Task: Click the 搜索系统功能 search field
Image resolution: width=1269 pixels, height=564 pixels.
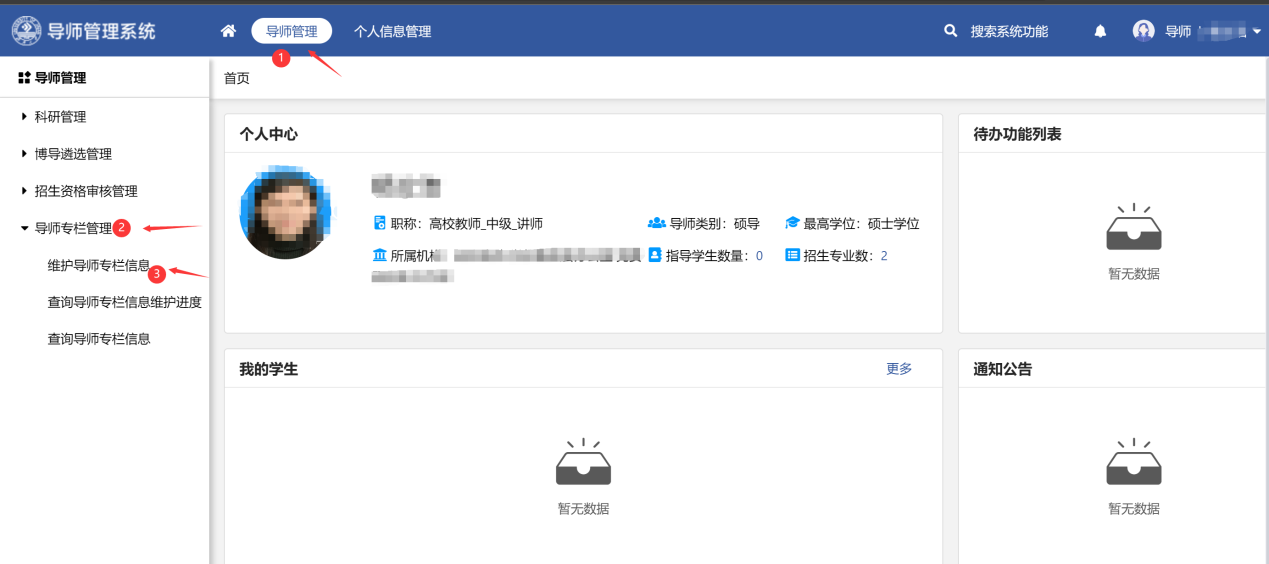Action: (x=1009, y=31)
